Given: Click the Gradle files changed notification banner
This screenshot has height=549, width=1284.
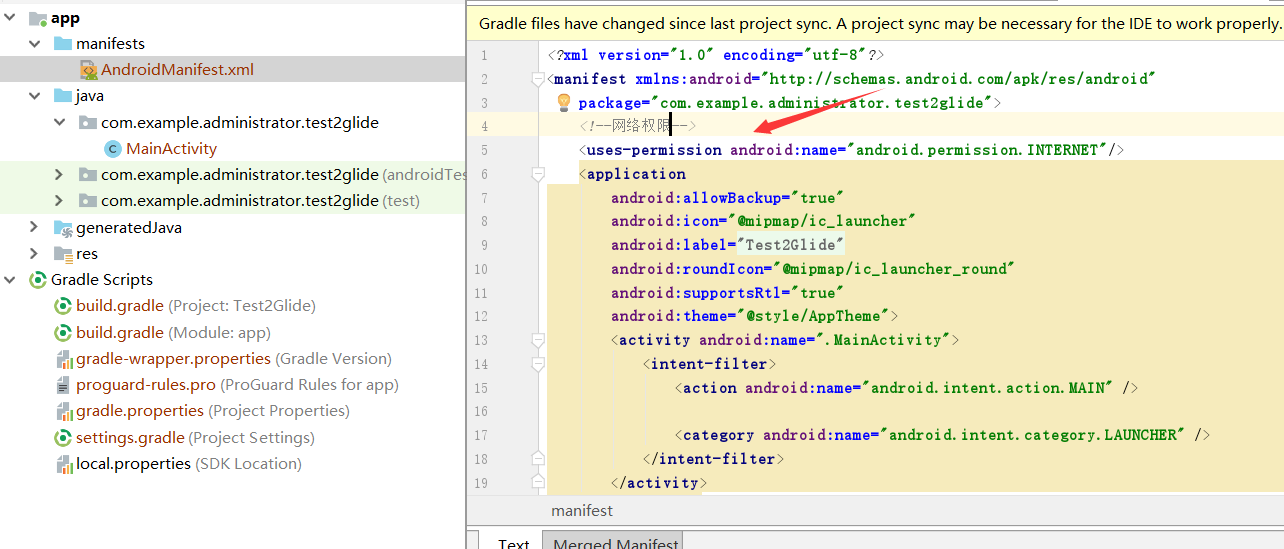Looking at the screenshot, I should click(x=875, y=24).
